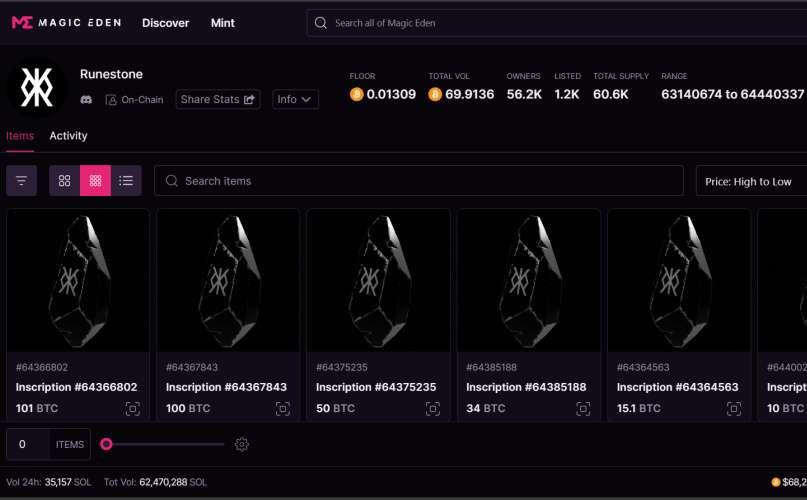807x500 pixels.
Task: Click the Inscription #64364563 title
Action: pos(677,387)
